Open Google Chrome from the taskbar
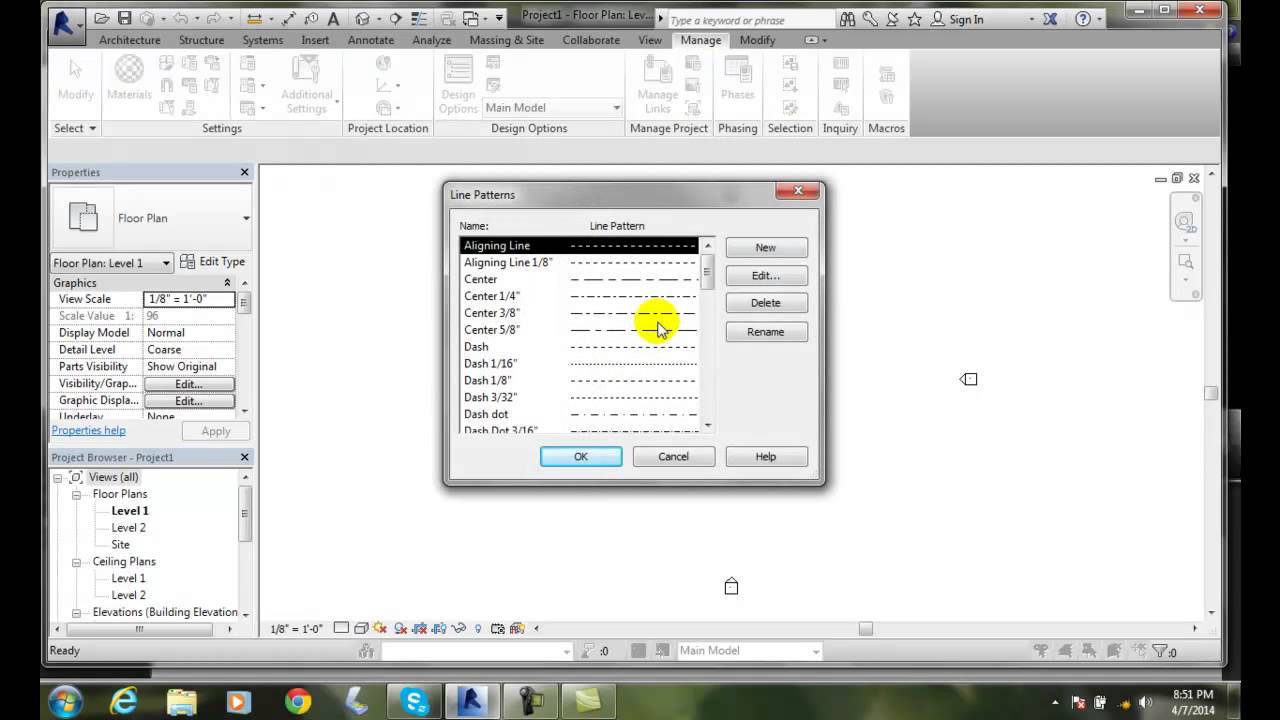The image size is (1280, 720). [297, 701]
